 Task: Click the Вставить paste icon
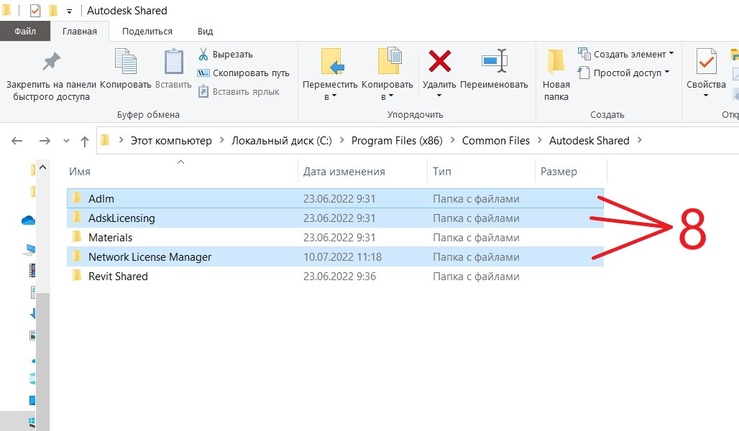pos(173,61)
